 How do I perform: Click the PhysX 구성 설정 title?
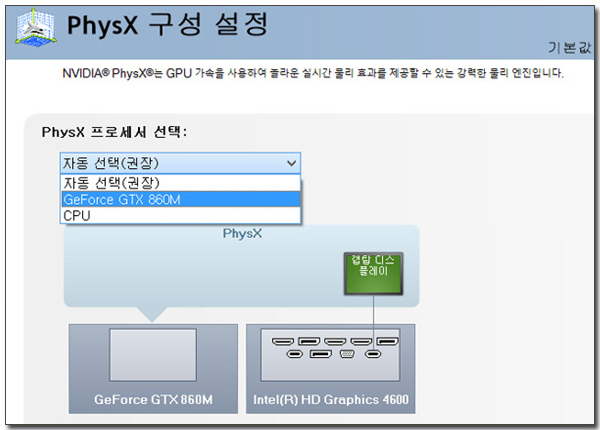click(167, 24)
